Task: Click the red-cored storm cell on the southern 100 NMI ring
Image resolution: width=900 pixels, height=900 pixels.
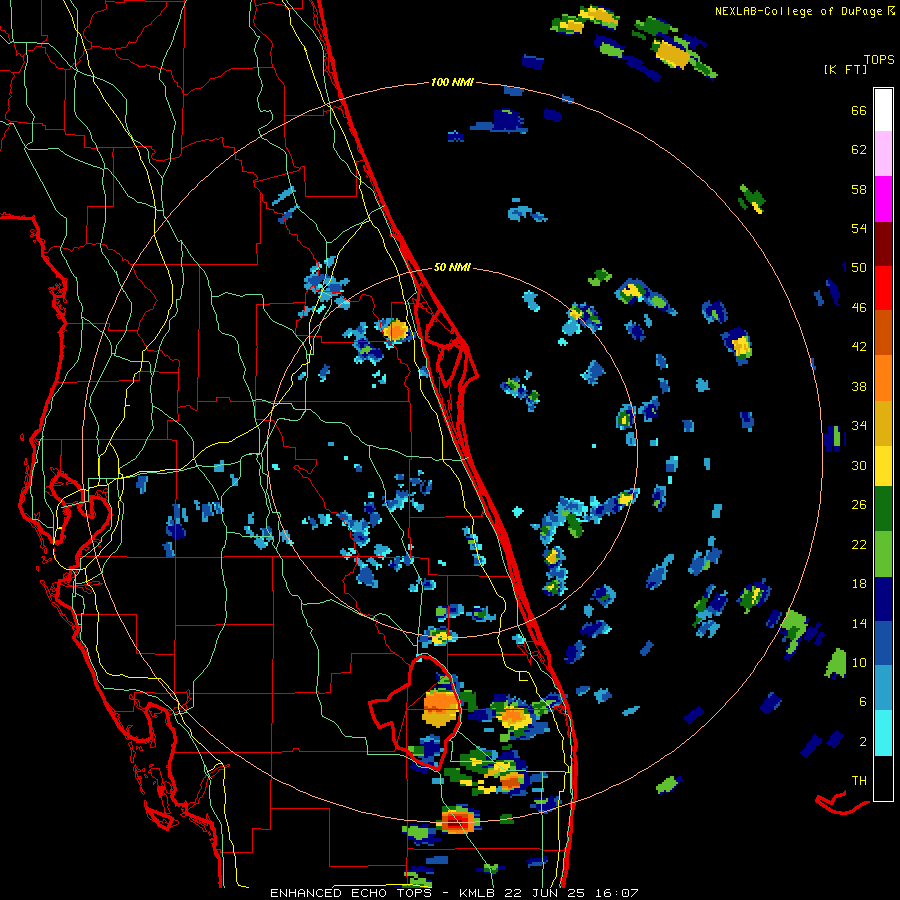Action: tap(458, 820)
